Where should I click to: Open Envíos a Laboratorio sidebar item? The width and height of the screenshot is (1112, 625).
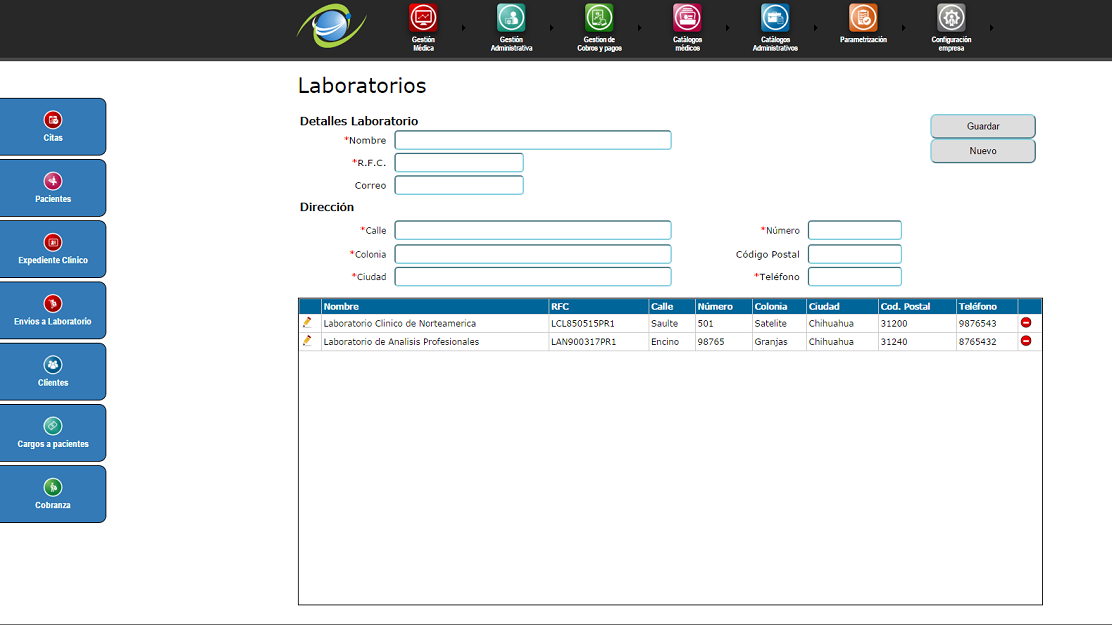pos(53,310)
